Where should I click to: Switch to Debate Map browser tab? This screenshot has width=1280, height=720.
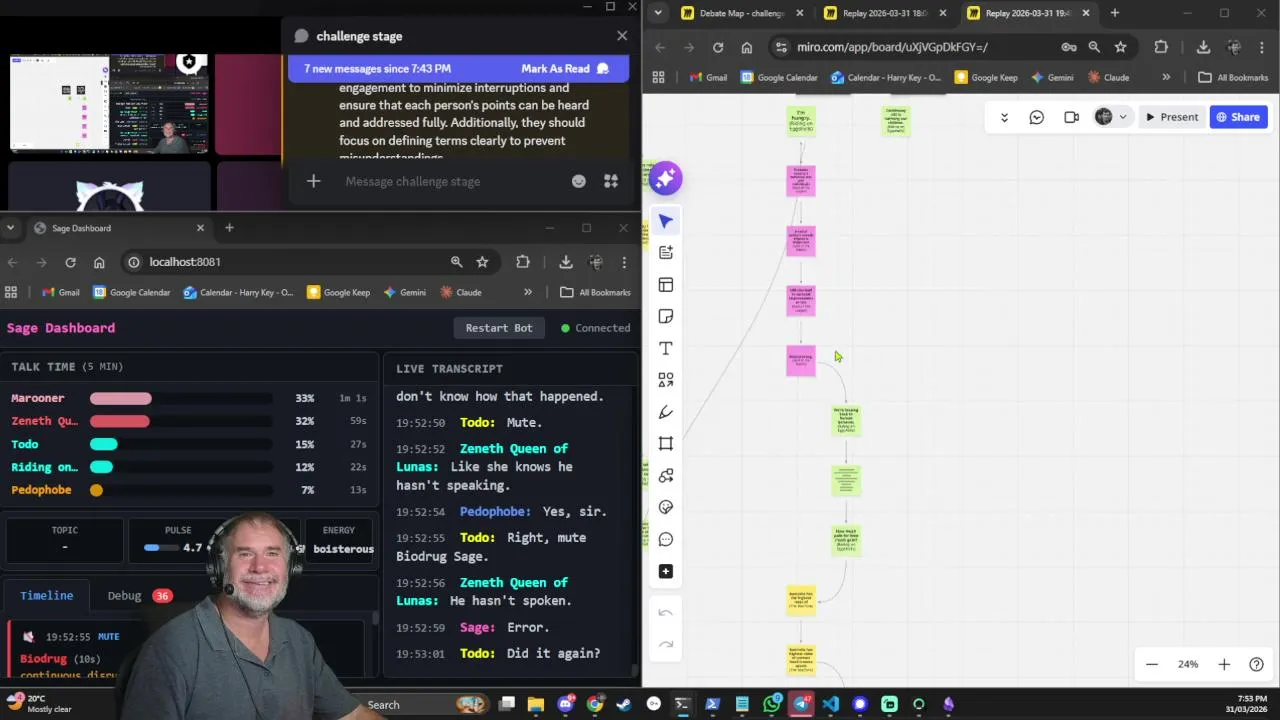pyautogui.click(x=742, y=13)
